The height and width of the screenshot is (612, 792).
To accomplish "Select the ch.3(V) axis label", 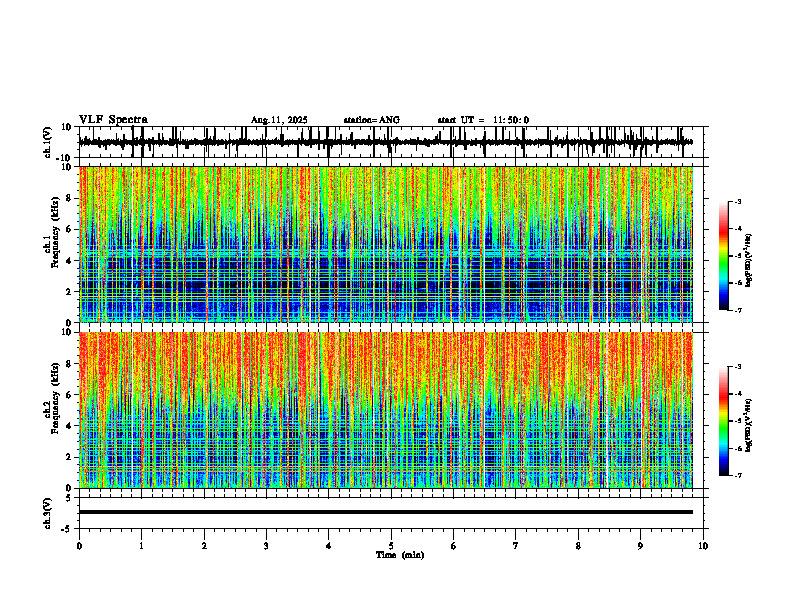I will [48, 514].
